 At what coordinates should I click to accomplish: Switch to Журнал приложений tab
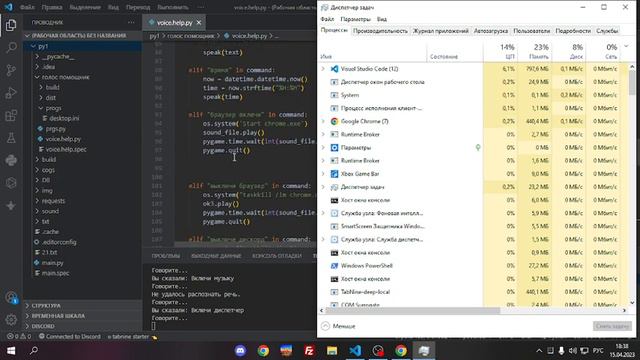[x=440, y=31]
